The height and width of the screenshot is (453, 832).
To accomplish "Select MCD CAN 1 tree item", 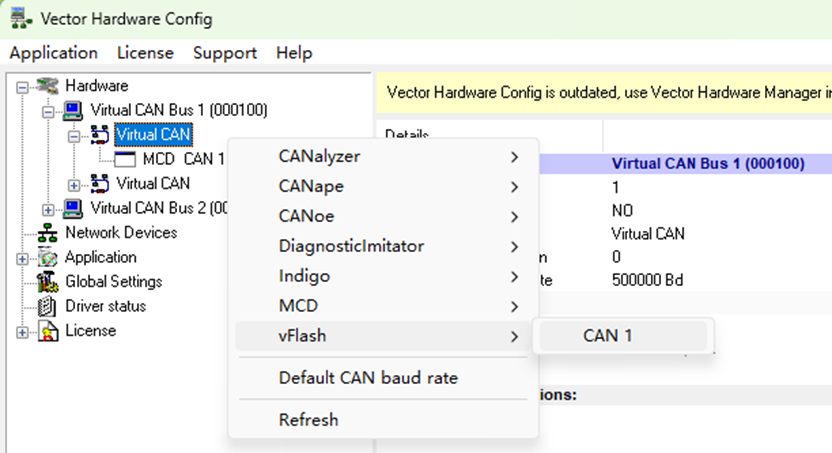I will click(183, 159).
